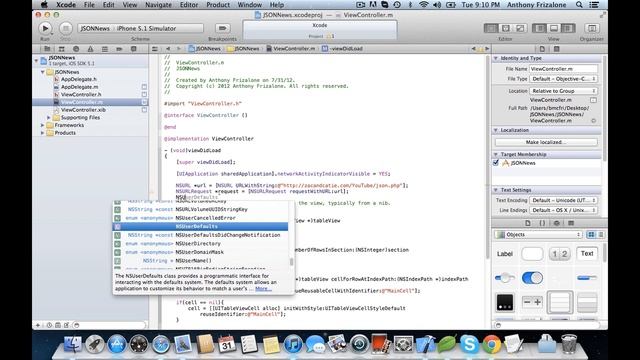The height and width of the screenshot is (360, 640).
Task: Select the Slider object in library
Action: tap(504, 278)
